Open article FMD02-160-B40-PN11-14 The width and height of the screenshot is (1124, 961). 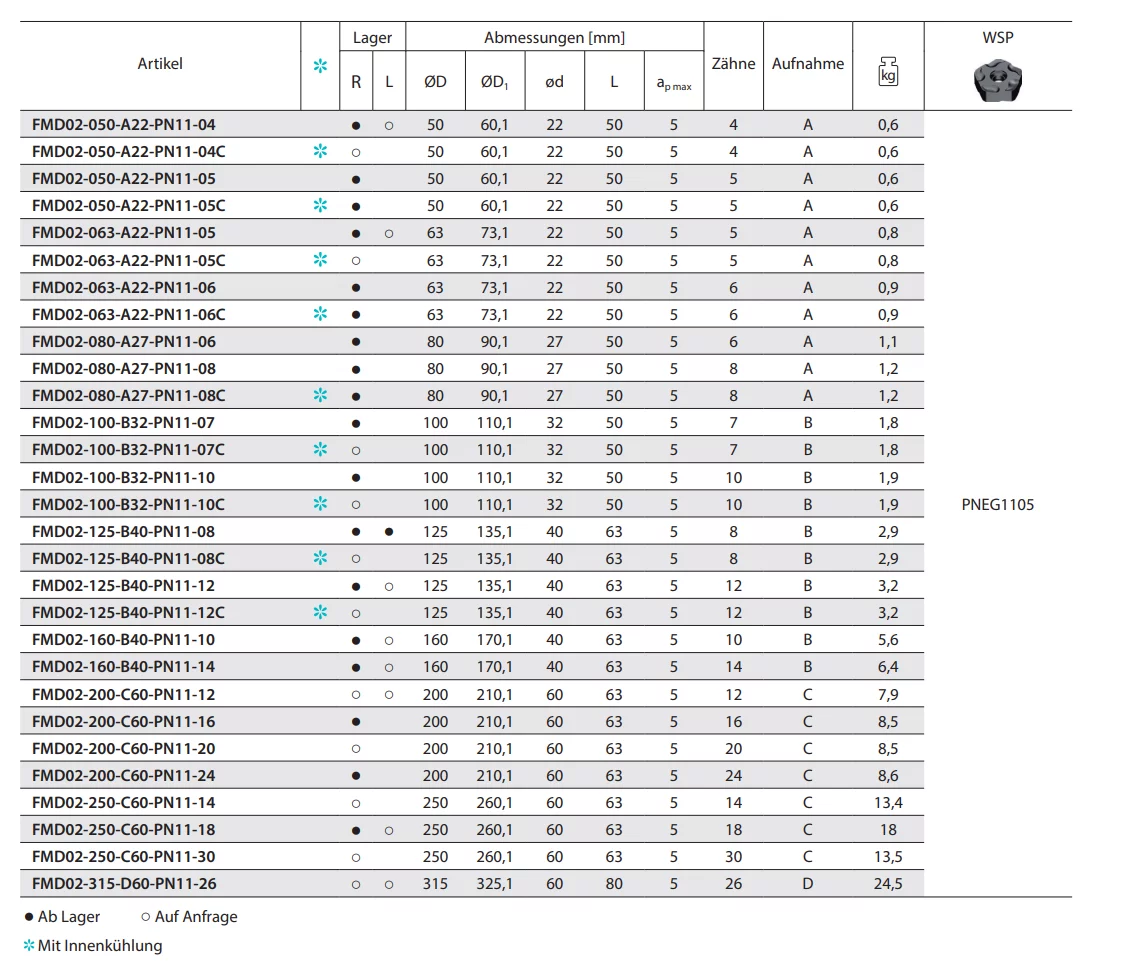click(123, 667)
